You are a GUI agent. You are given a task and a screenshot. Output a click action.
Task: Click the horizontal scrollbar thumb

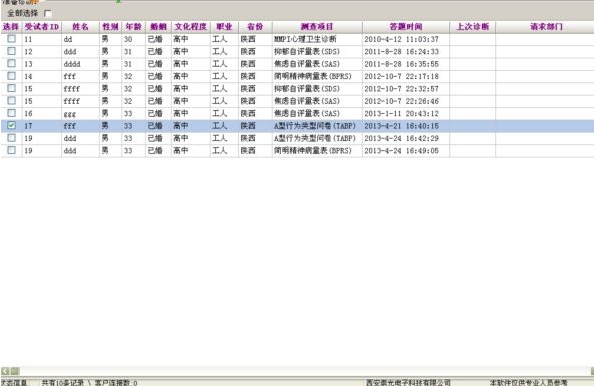tap(14, 371)
